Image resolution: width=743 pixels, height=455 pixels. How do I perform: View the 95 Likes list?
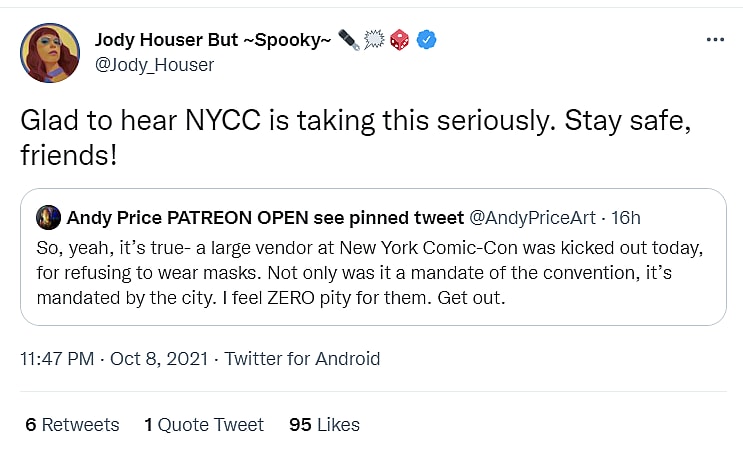coord(324,424)
